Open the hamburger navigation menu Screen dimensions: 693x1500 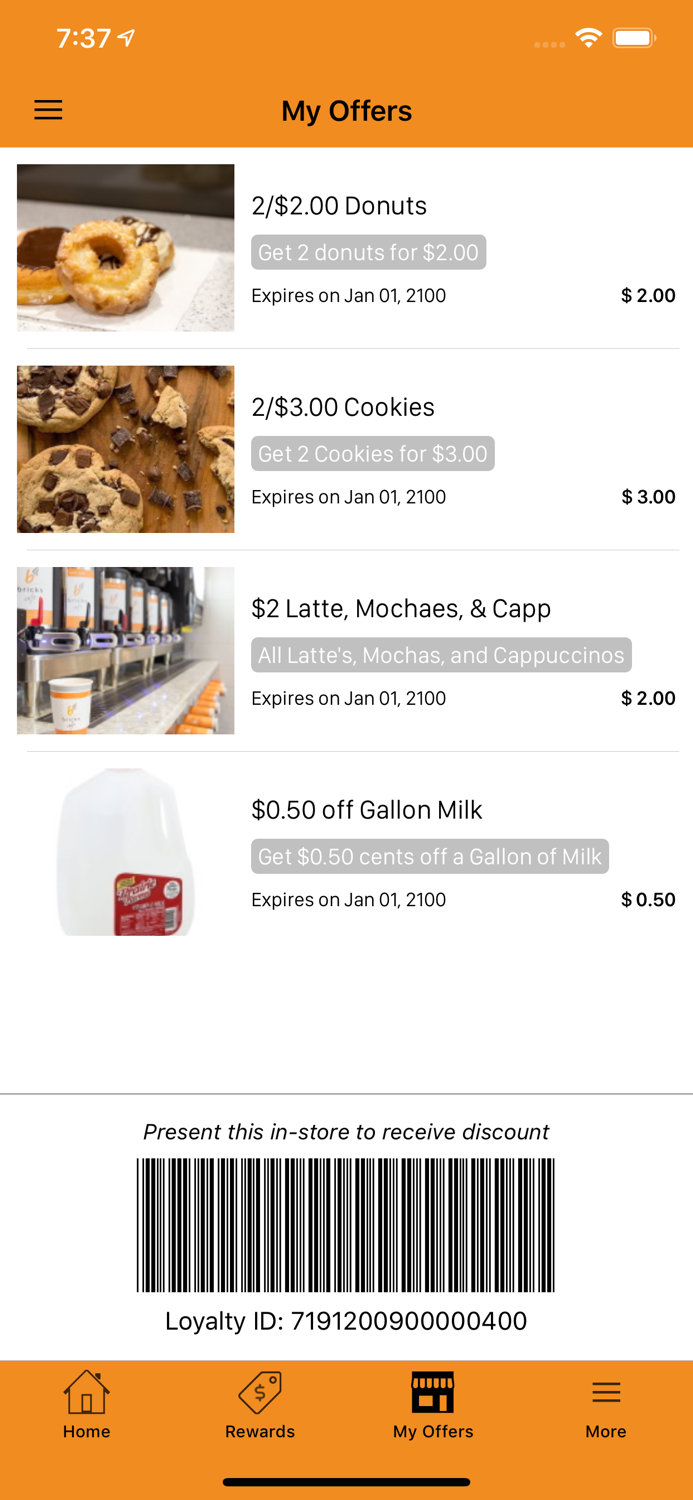(x=48, y=110)
